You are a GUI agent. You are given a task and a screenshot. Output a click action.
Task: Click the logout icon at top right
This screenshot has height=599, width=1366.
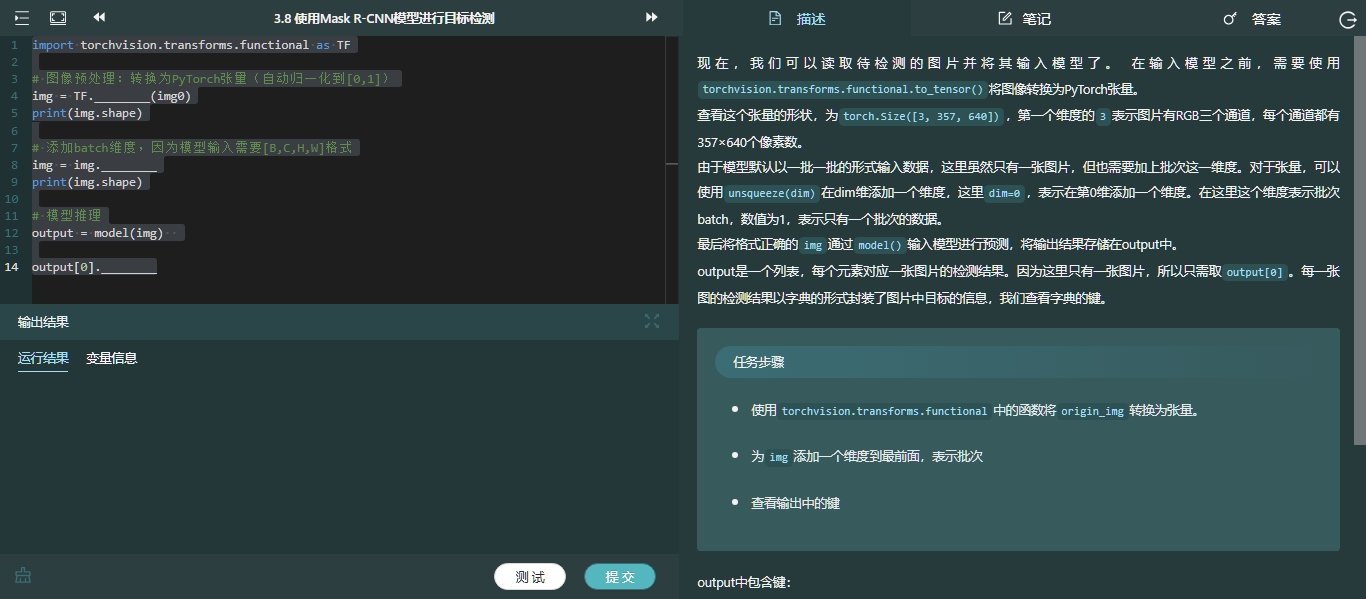[x=1347, y=19]
